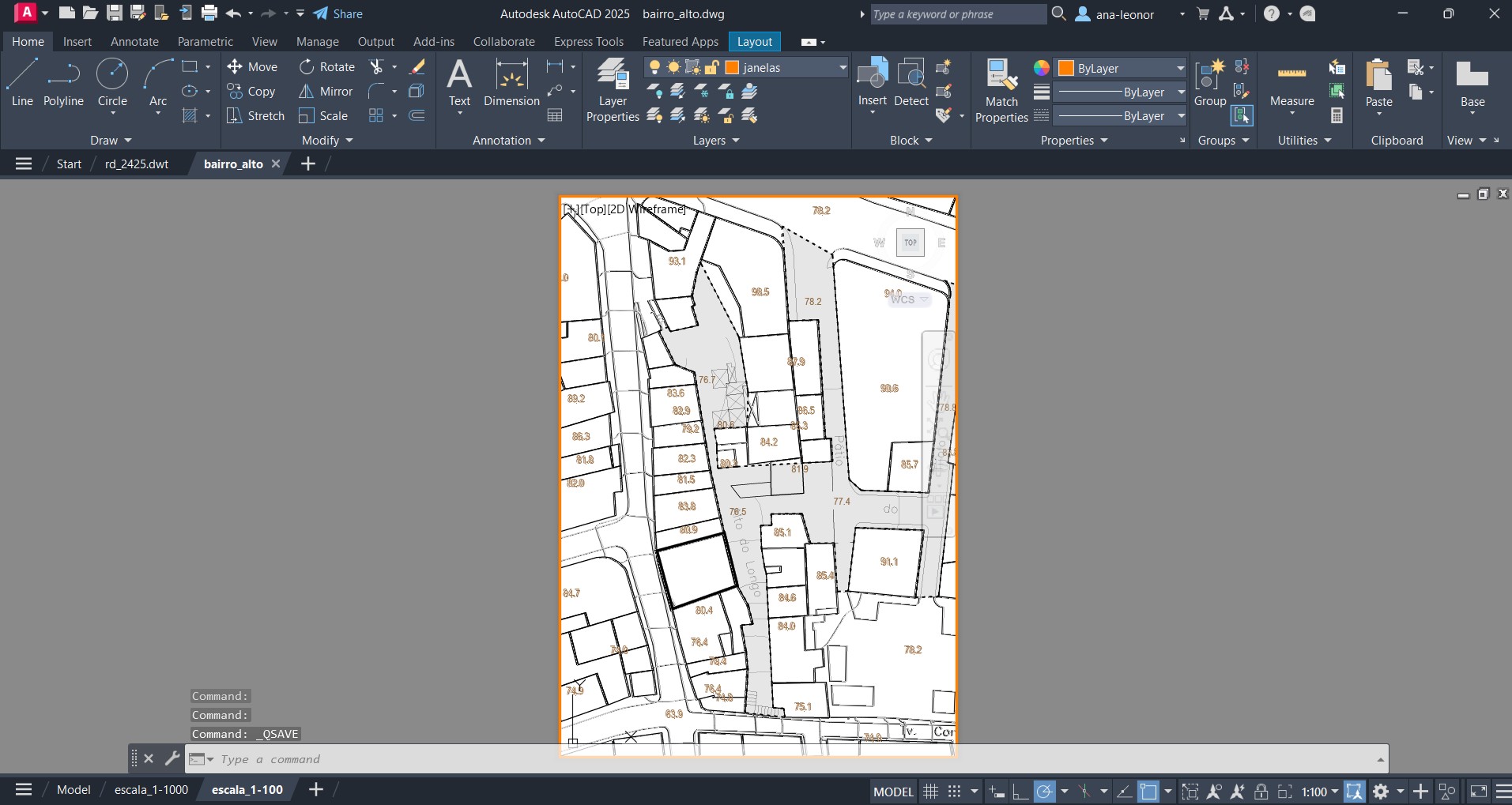Click the Dimension annotation tool
1512x805 pixels.
pyautogui.click(x=511, y=83)
